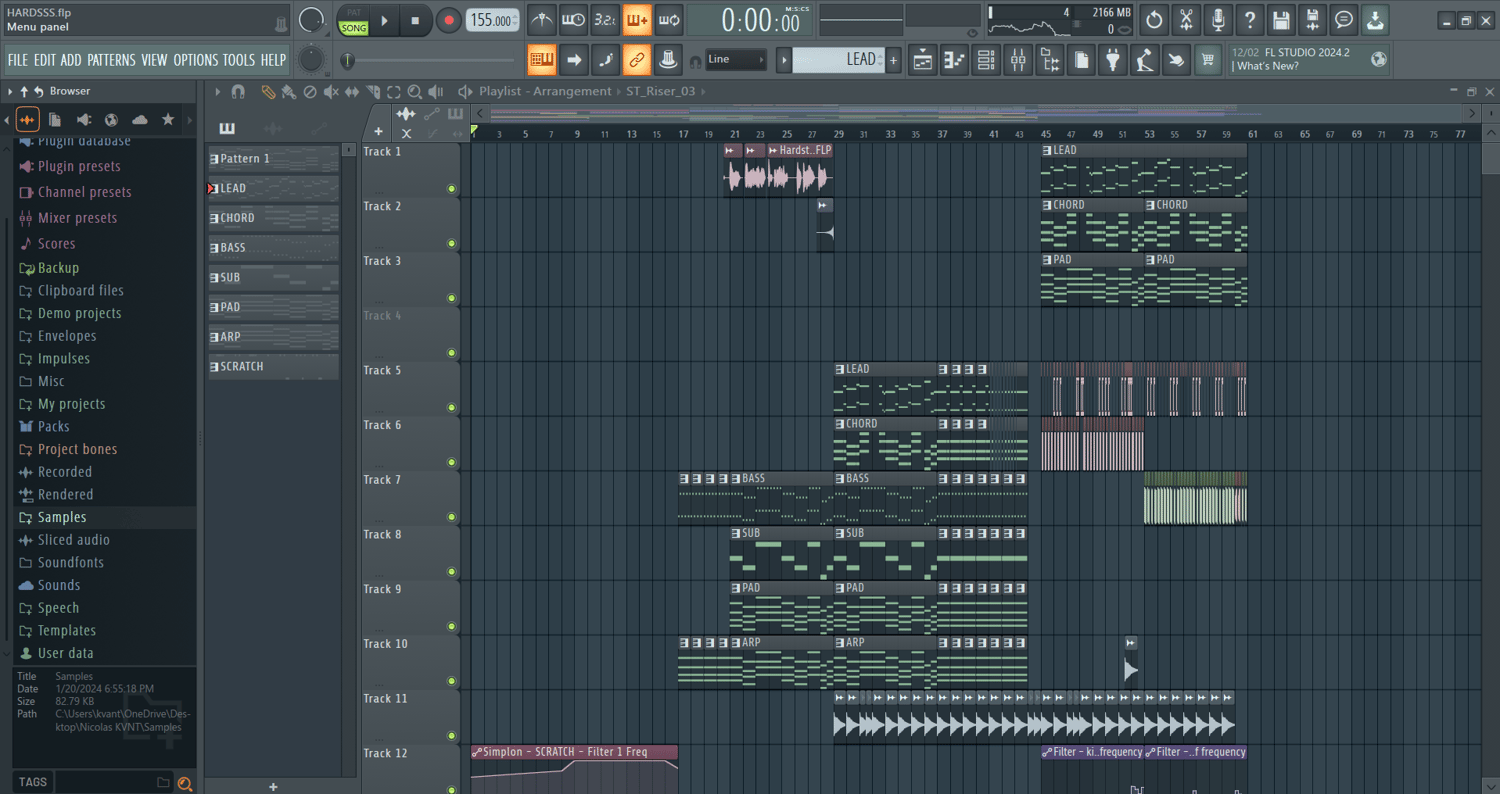This screenshot has width=1500, height=794.
Task: Open the tempo tapper icon
Action: click(x=1144, y=60)
